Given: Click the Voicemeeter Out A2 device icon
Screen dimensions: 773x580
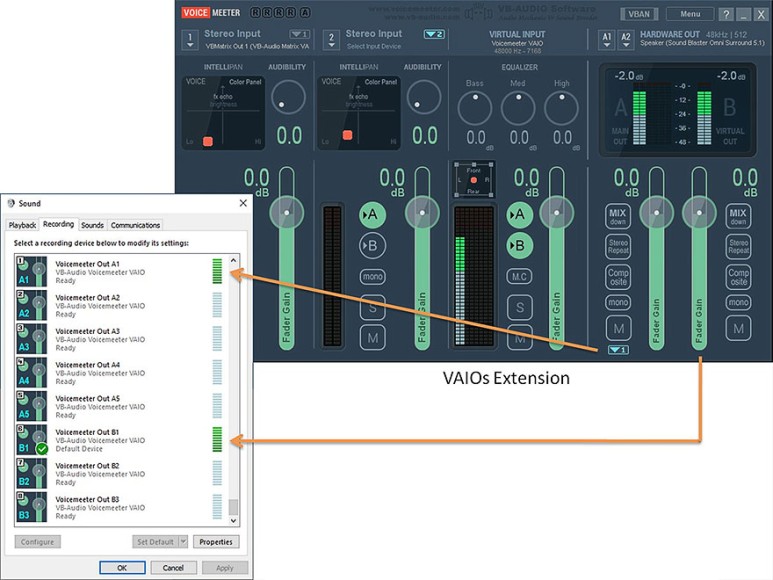Looking at the screenshot, I should pos(32,305).
